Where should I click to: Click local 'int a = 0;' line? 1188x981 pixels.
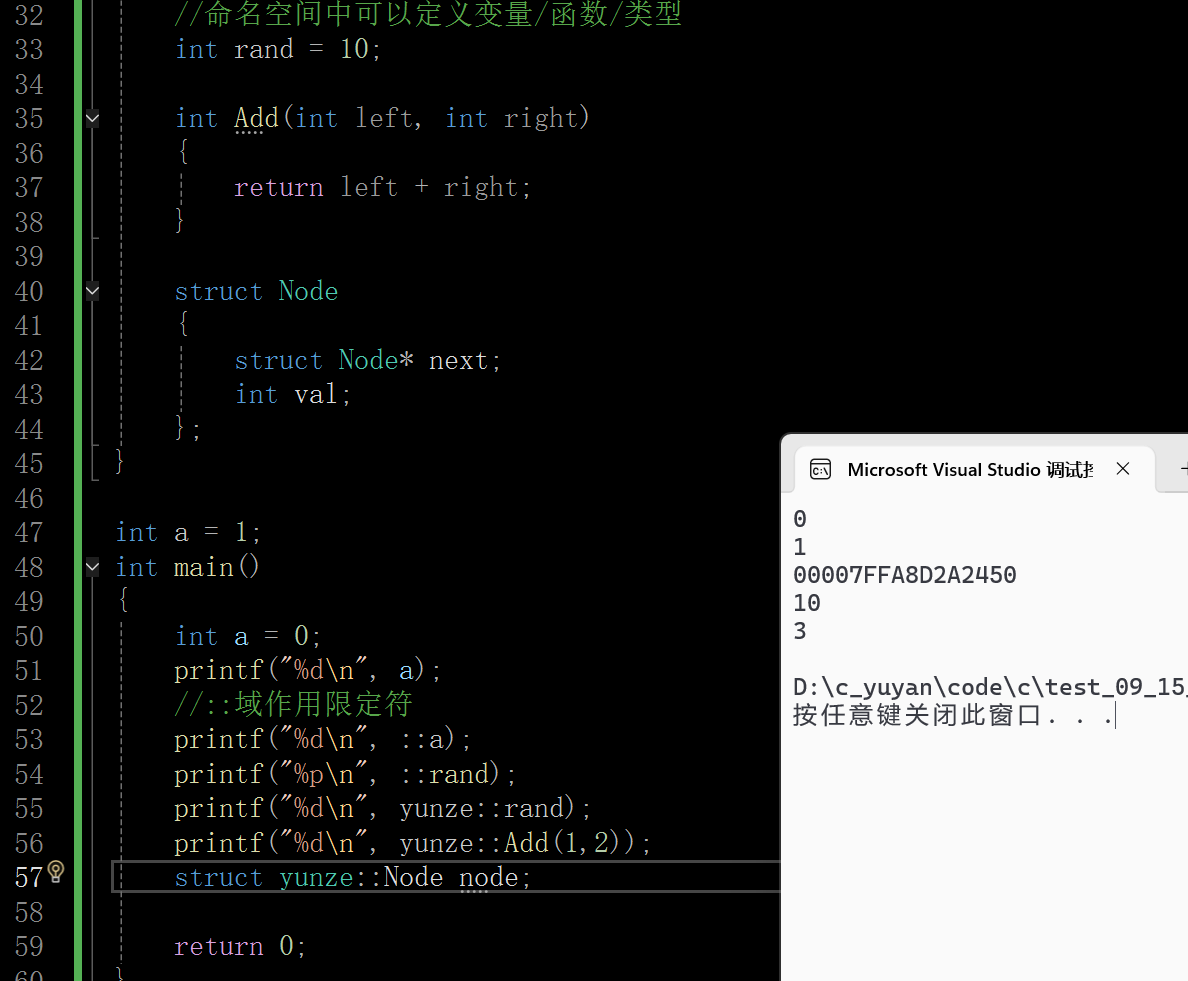pyautogui.click(x=248, y=636)
